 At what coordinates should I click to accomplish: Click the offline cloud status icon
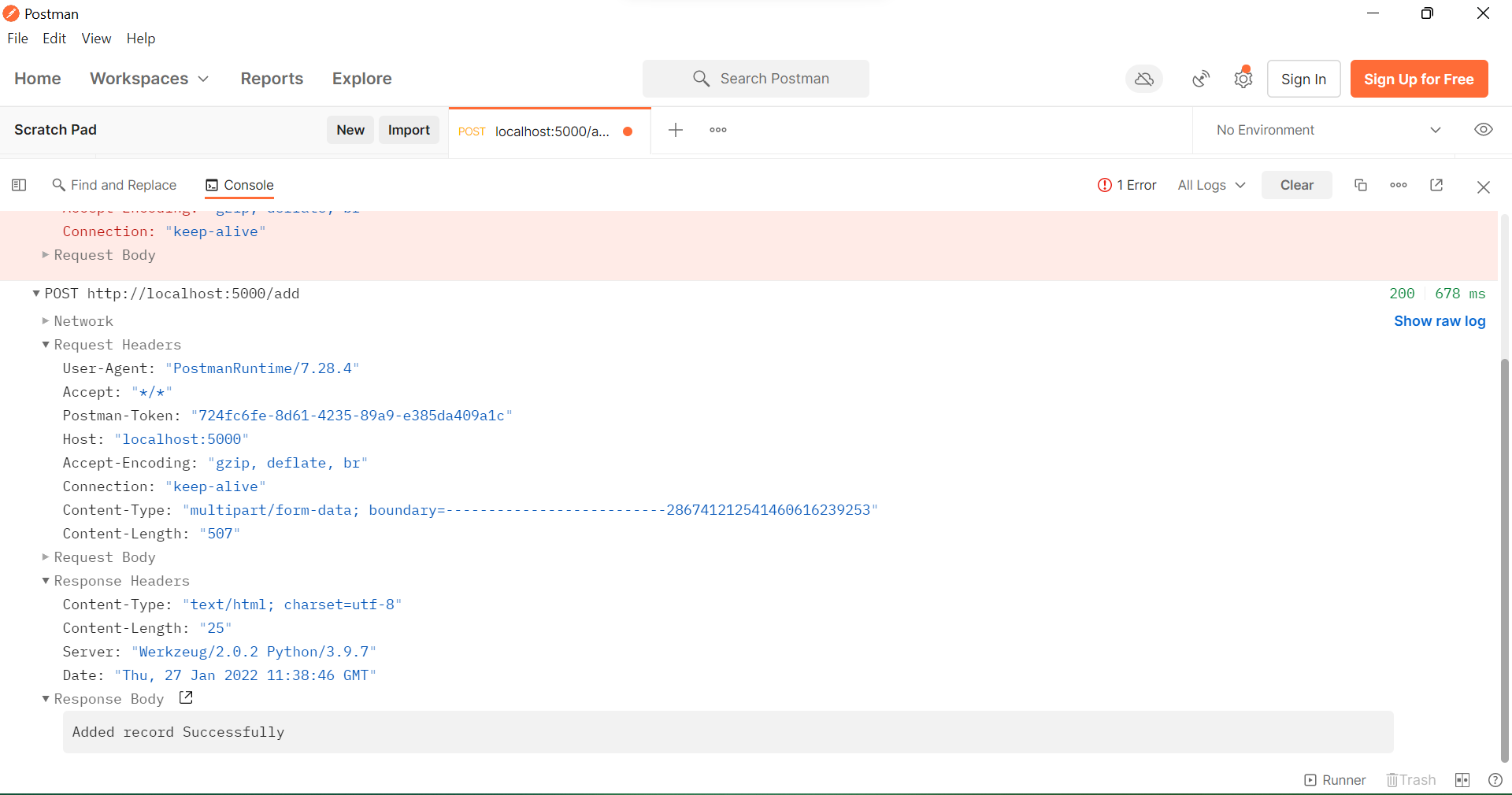(x=1143, y=79)
